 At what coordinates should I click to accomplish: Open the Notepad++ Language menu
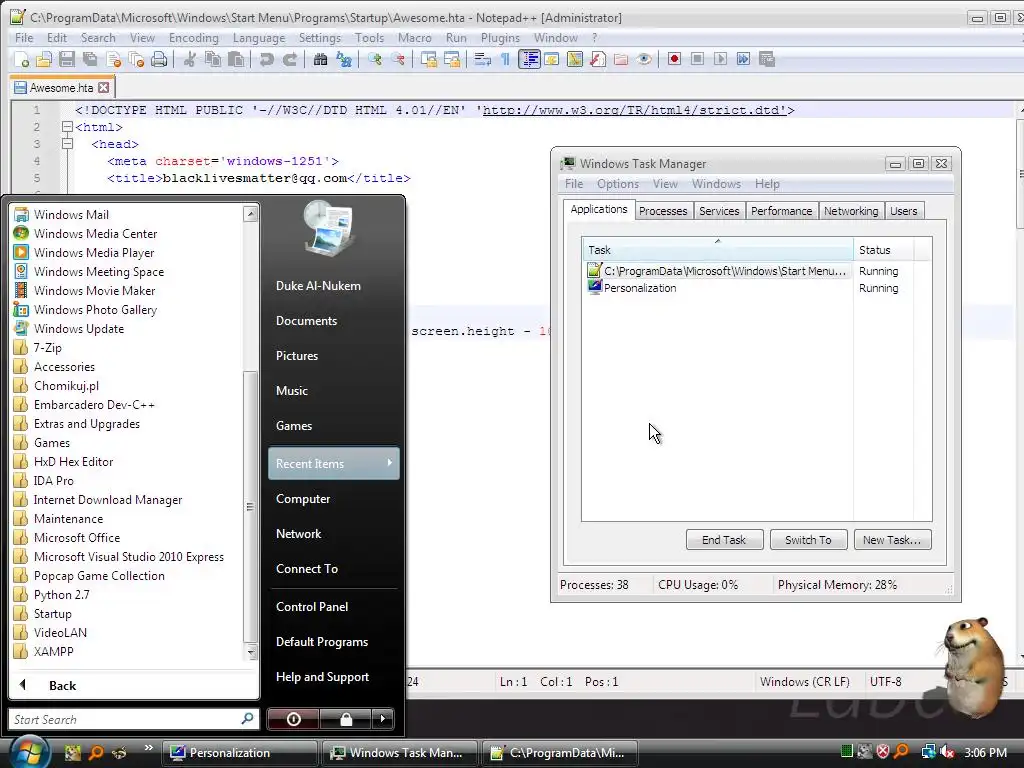coord(259,38)
